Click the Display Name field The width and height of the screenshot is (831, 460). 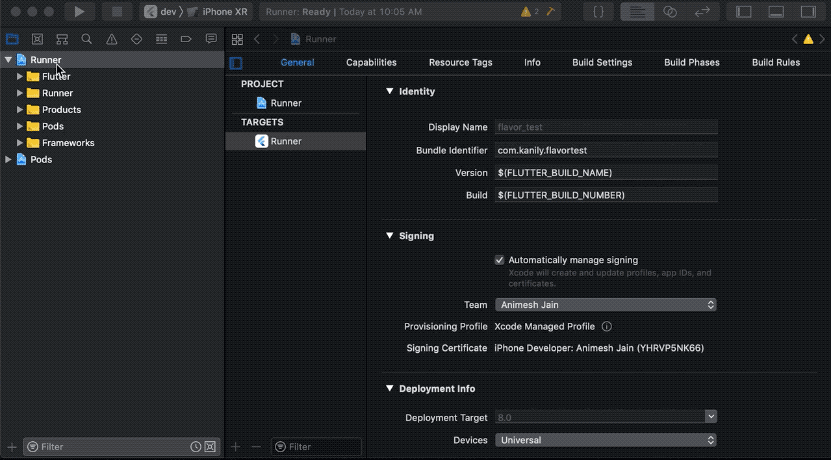click(606, 127)
